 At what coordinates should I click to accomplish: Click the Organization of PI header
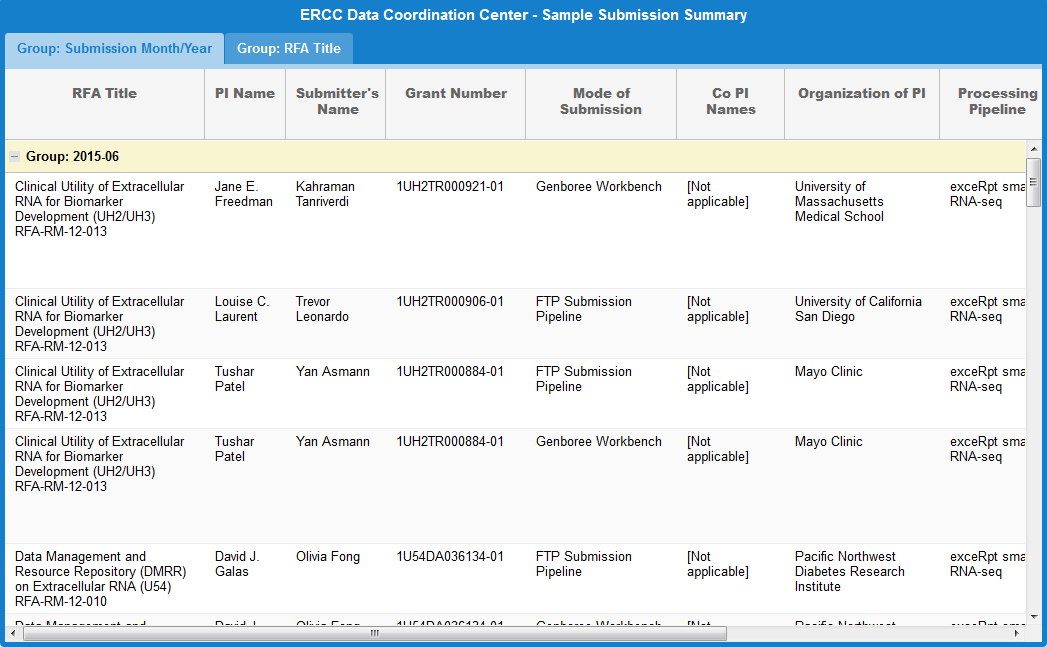point(862,94)
